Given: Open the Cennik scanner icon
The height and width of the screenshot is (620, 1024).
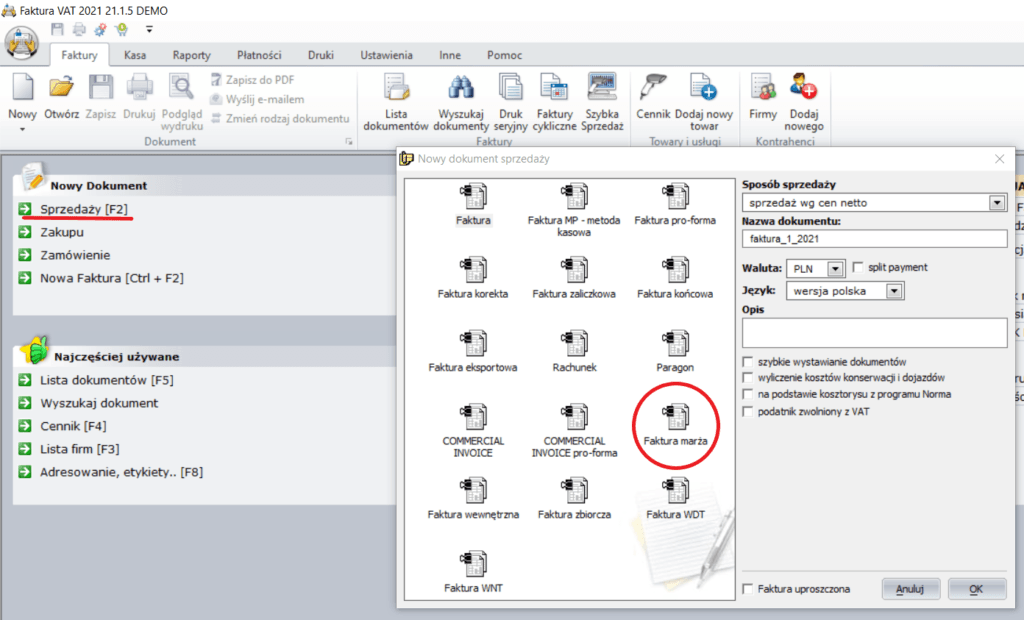Looking at the screenshot, I should point(653,91).
